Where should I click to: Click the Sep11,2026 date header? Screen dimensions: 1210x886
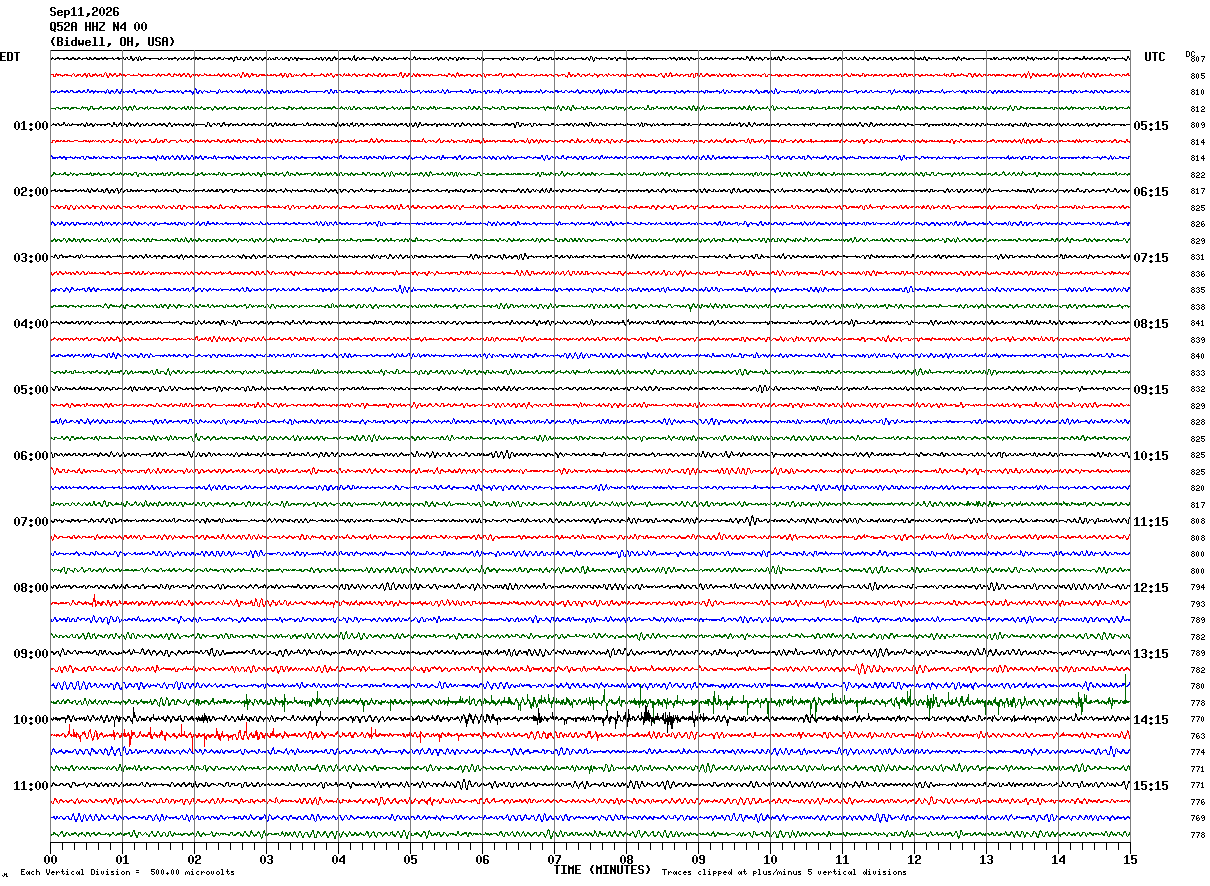coord(85,12)
